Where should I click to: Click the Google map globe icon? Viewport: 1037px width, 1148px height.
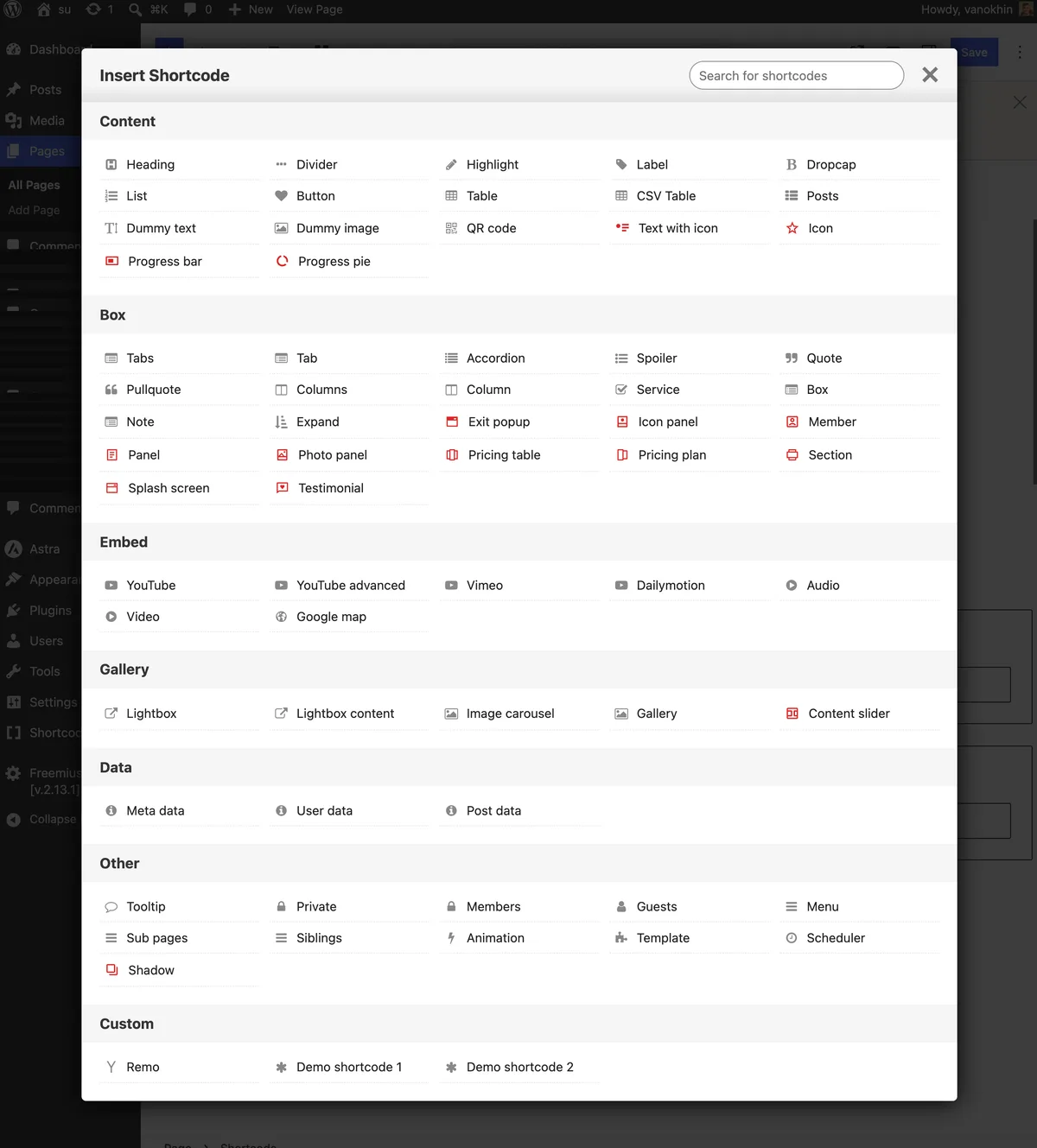click(281, 617)
